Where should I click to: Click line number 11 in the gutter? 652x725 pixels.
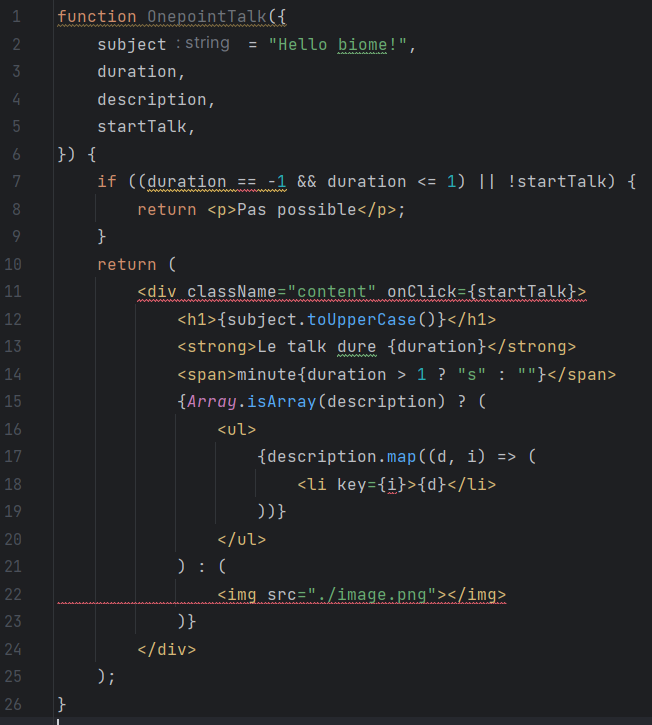[12, 292]
